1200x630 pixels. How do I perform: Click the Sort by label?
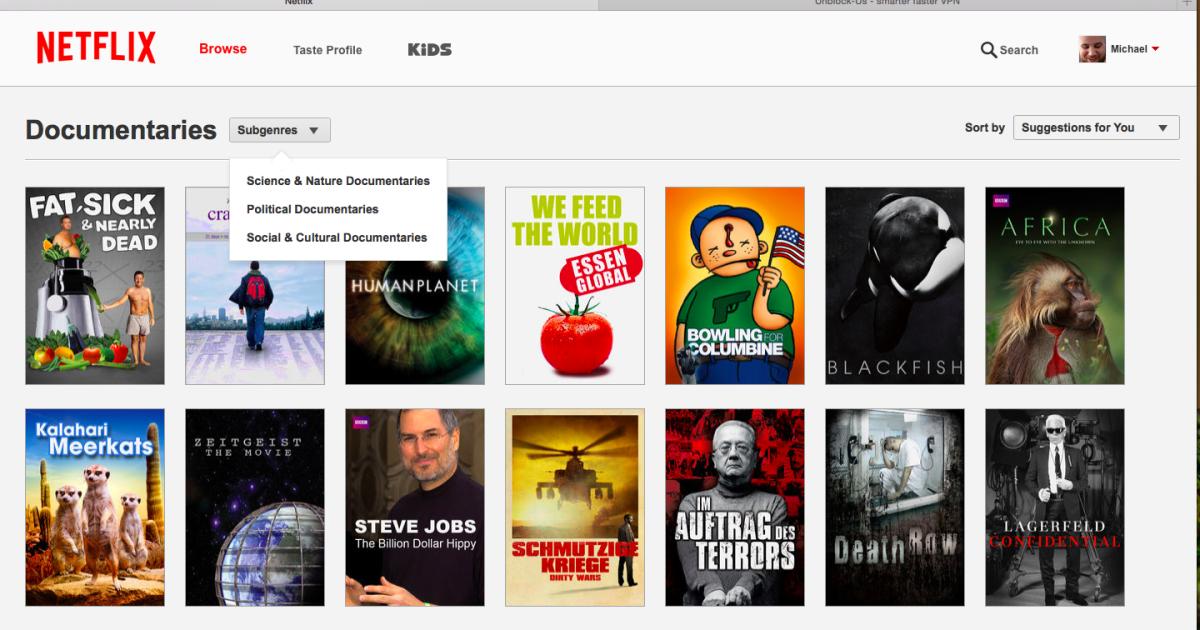point(985,128)
